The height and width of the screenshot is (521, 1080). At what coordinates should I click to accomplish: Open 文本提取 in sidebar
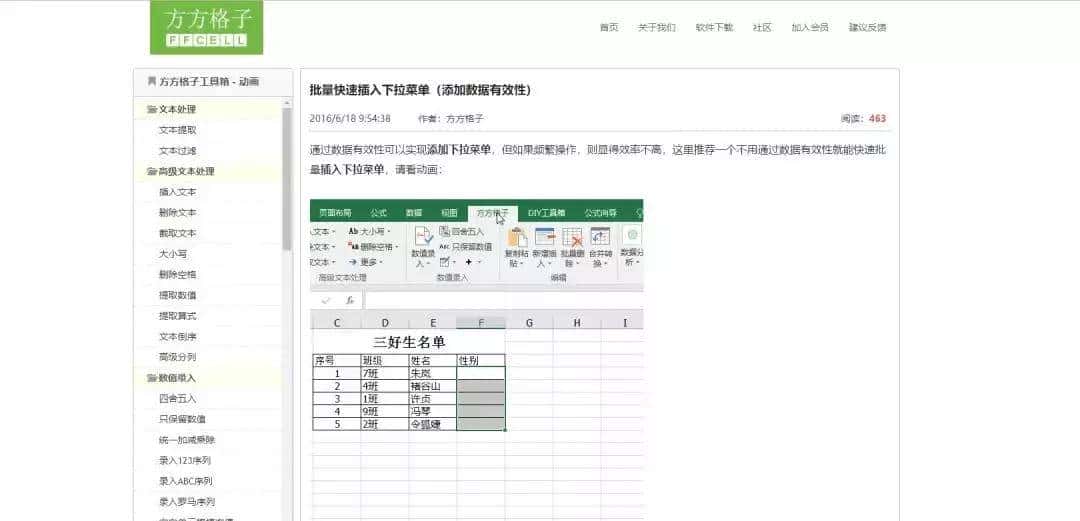click(178, 130)
